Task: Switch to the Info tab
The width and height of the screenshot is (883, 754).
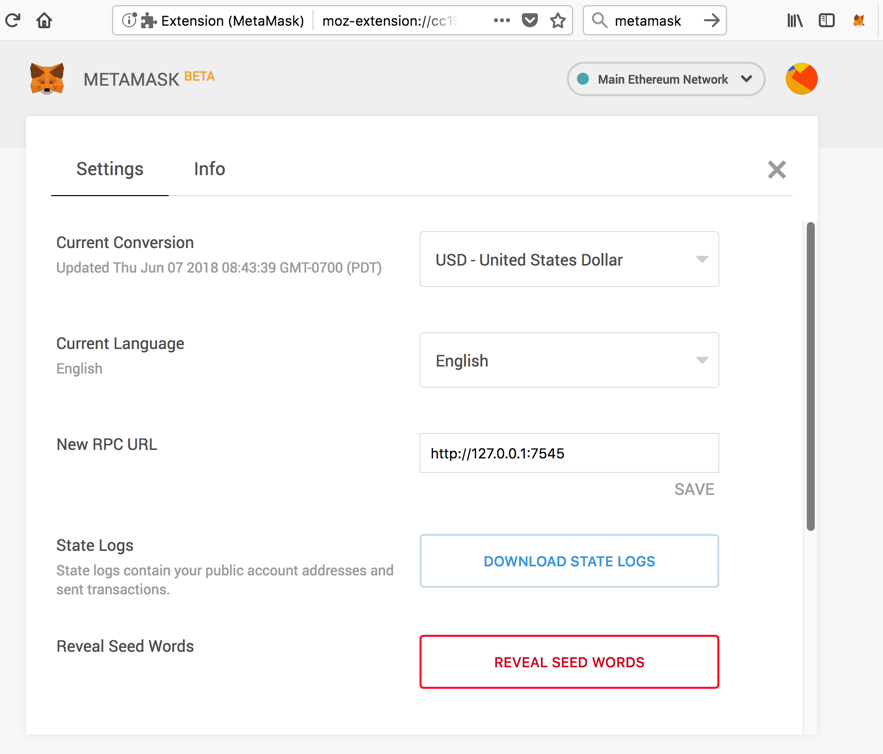Action: (x=209, y=169)
